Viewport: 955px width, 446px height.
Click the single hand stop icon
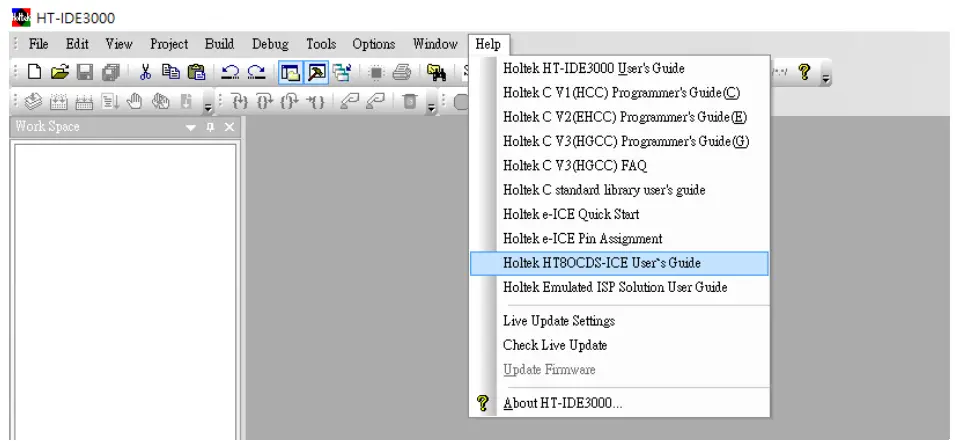point(135,101)
